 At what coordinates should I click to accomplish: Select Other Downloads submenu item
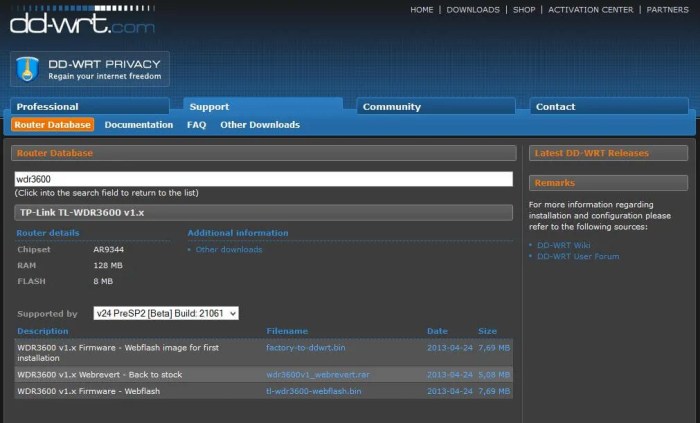(260, 124)
